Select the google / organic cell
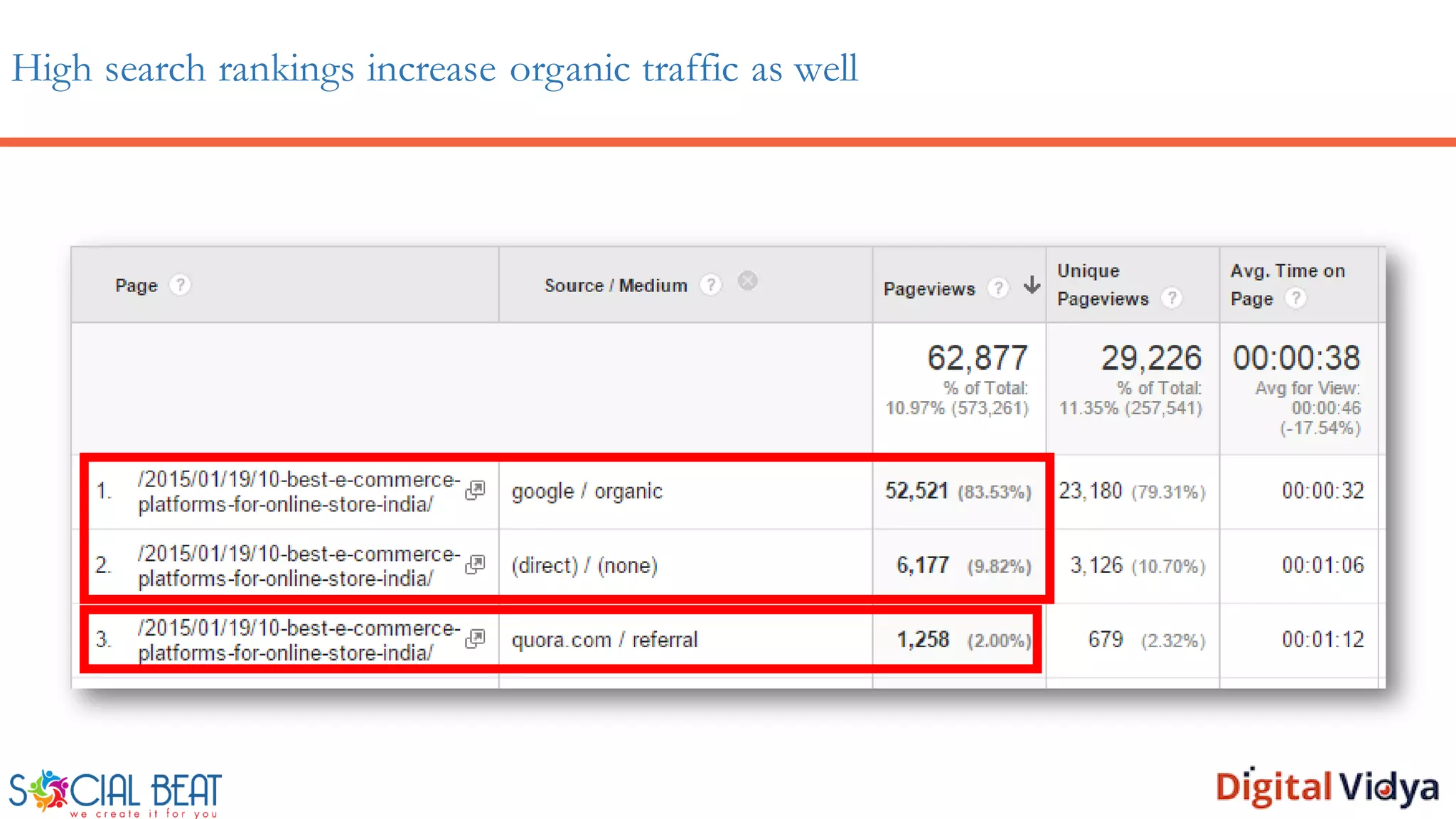 click(x=587, y=491)
